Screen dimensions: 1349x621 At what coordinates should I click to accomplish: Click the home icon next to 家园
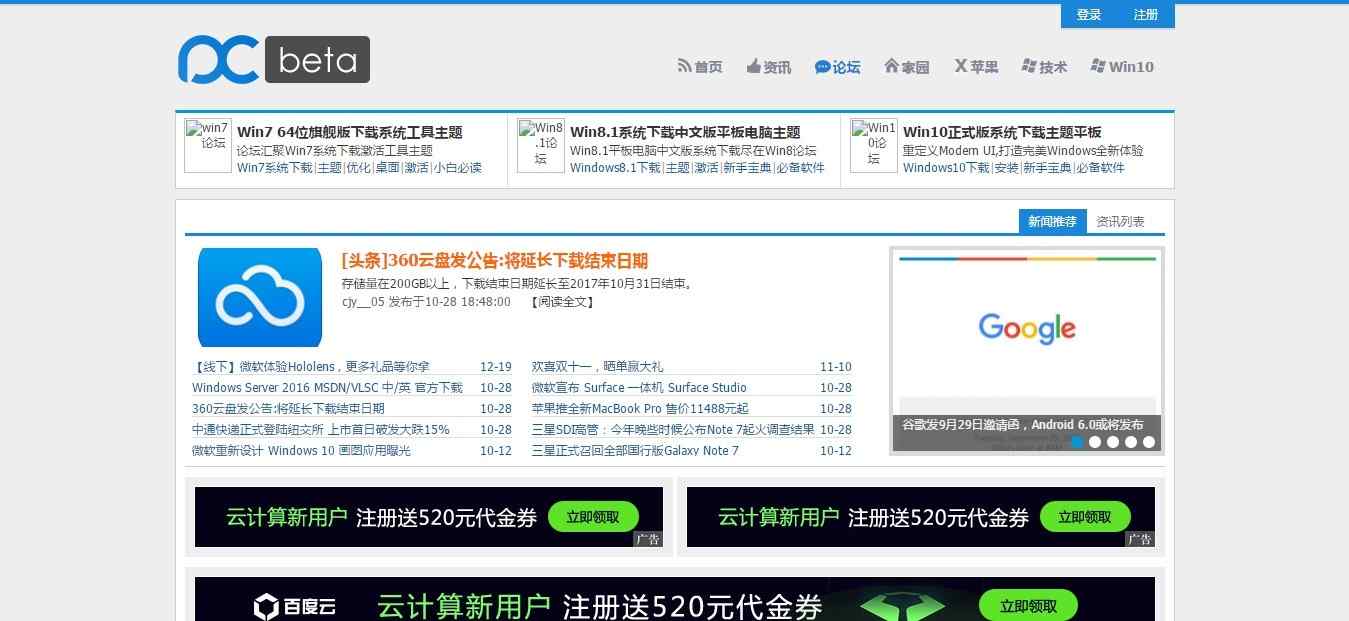[891, 66]
